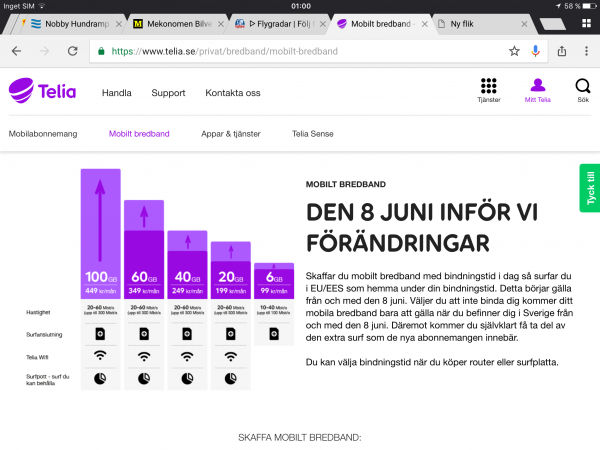The width and height of the screenshot is (600, 450).
Task: Bookmark page with star icon
Action: tap(514, 50)
